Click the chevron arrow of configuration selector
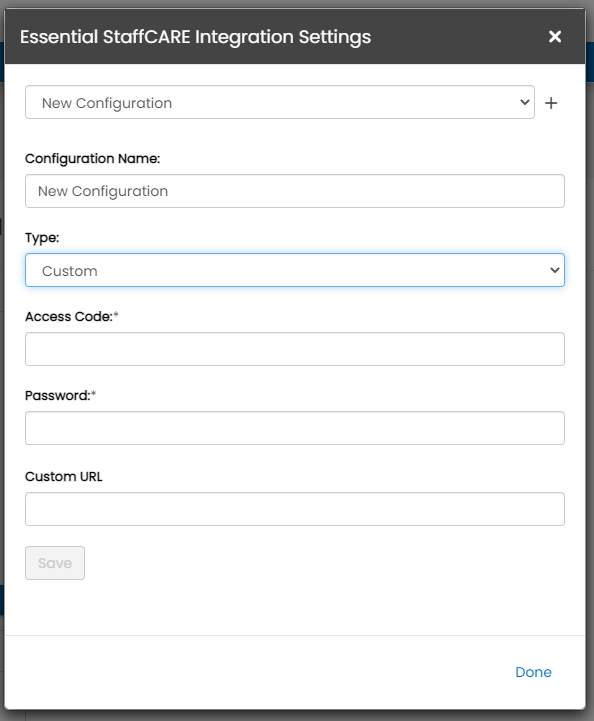Viewport: 594px width, 721px height. tap(525, 102)
